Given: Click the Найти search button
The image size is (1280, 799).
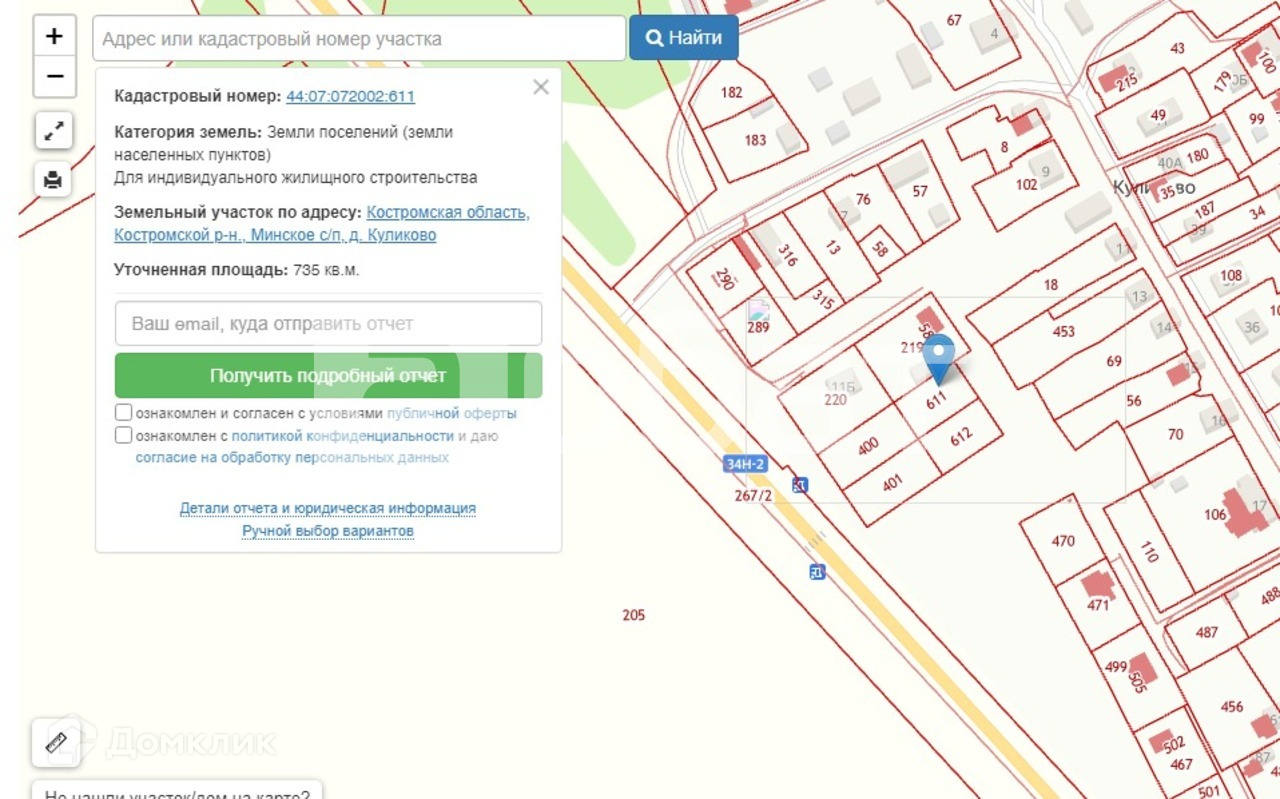Looking at the screenshot, I should [684, 38].
